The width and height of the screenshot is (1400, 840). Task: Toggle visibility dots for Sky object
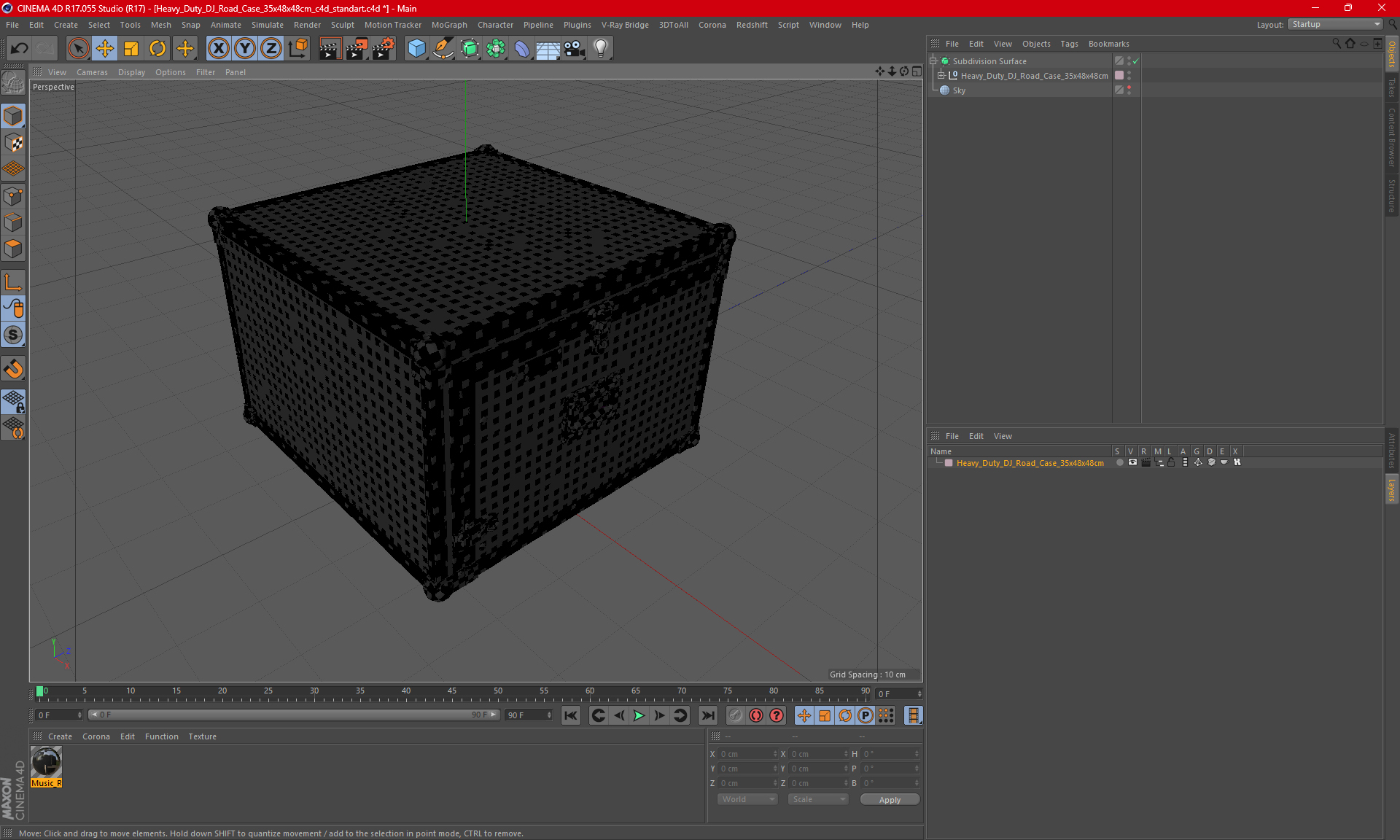[1129, 90]
